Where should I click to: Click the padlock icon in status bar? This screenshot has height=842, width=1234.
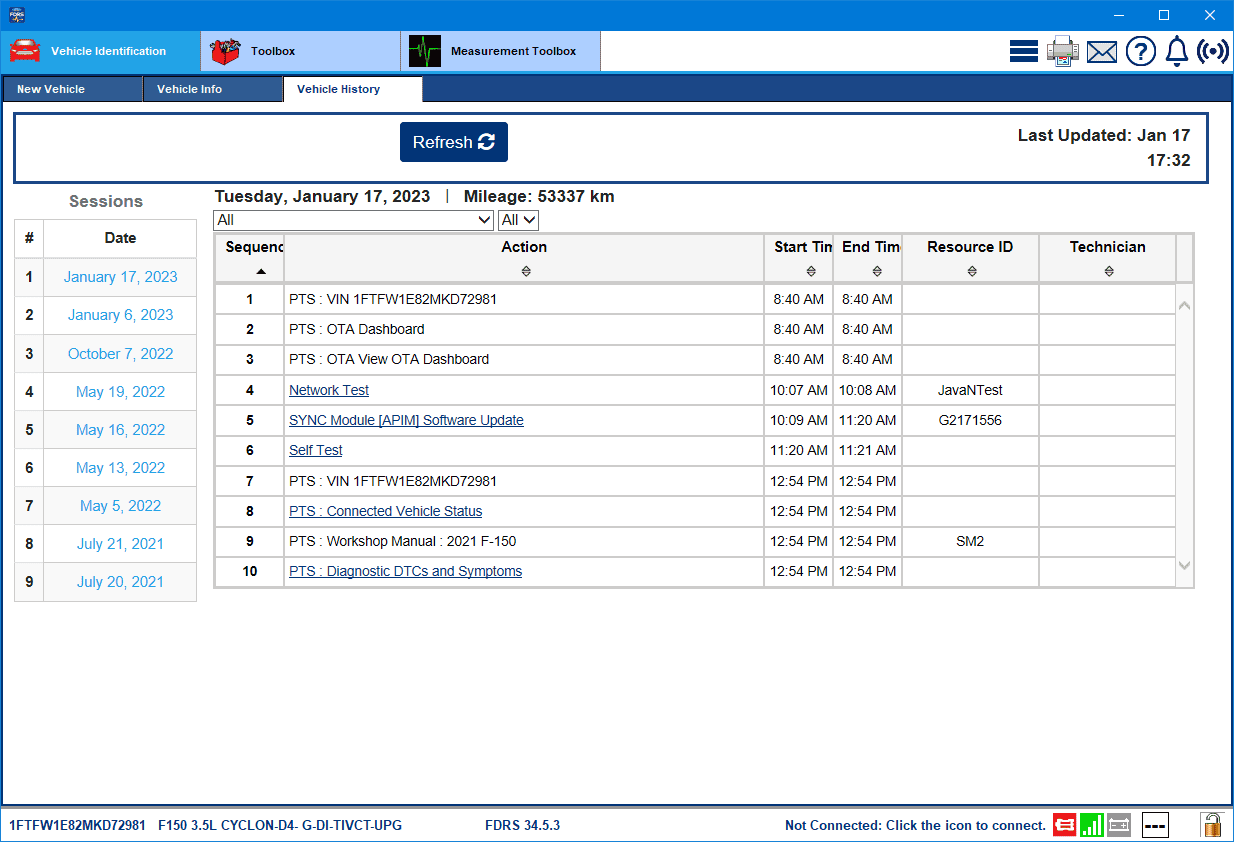coord(1211,825)
